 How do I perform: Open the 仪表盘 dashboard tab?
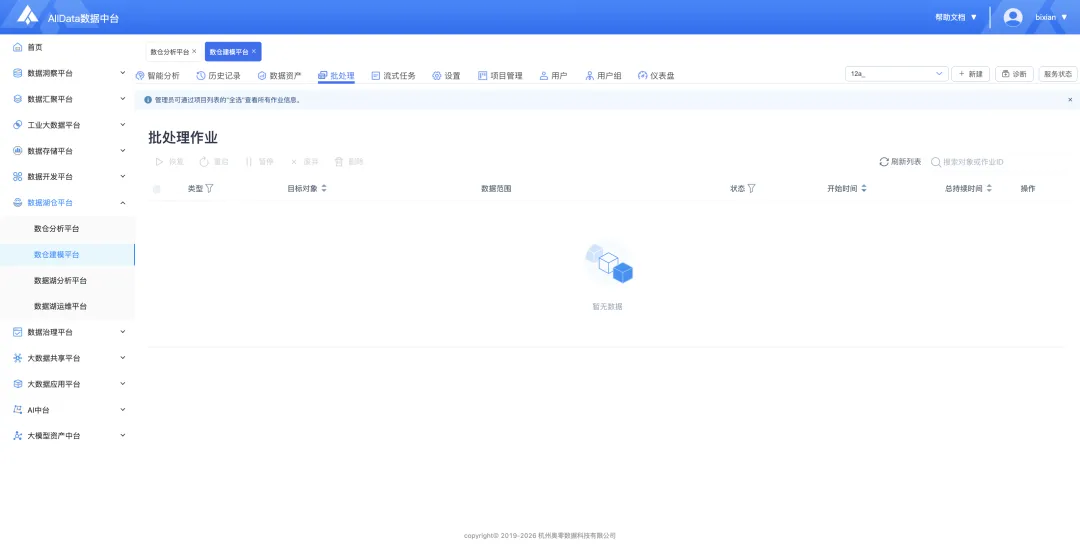pyautogui.click(x=656, y=76)
